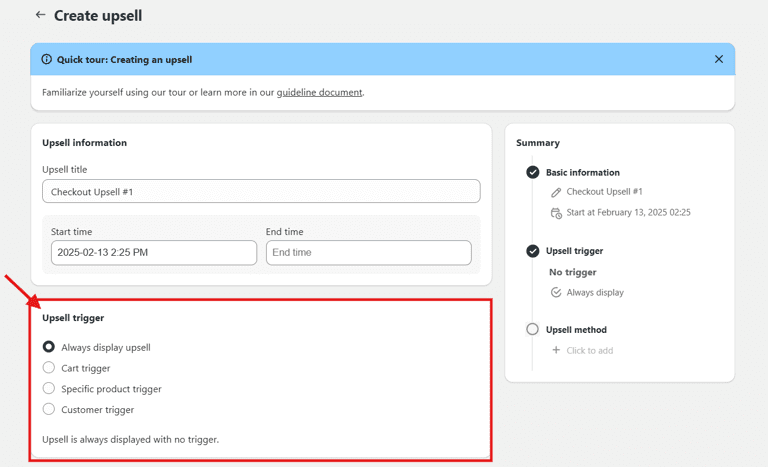Open the Start time date field
This screenshot has height=467, width=768.
(154, 253)
